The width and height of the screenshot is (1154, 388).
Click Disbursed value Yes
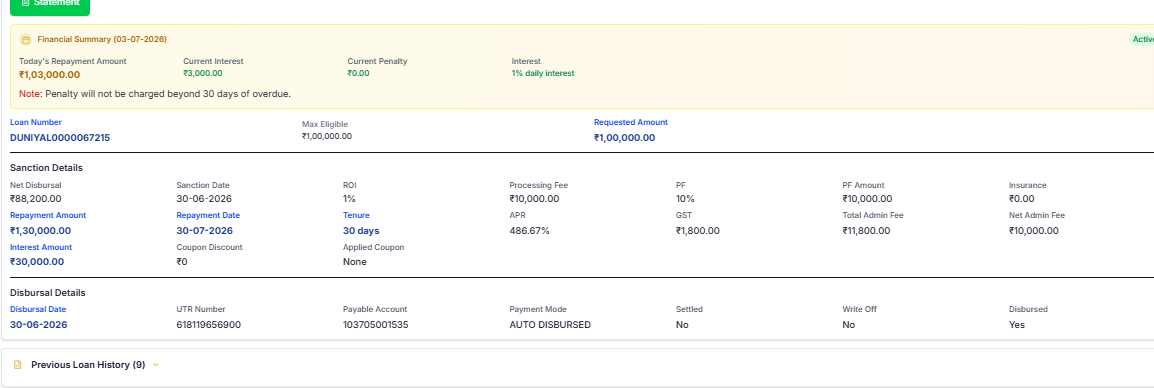1016,325
